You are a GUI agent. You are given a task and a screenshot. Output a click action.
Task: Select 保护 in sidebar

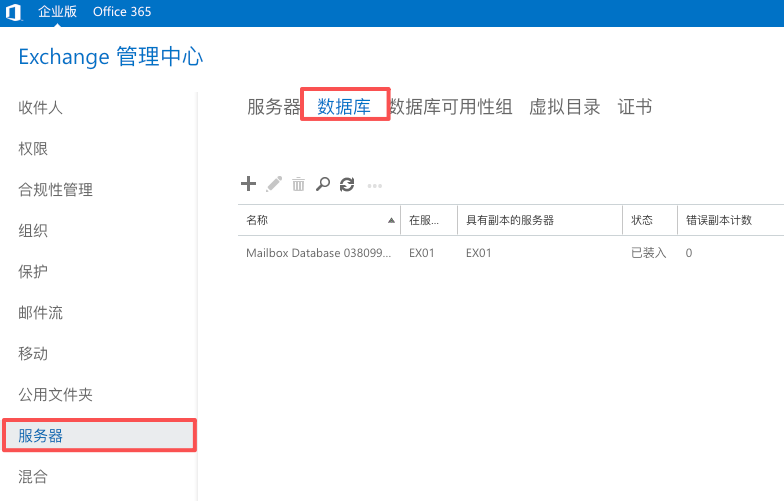tap(33, 272)
